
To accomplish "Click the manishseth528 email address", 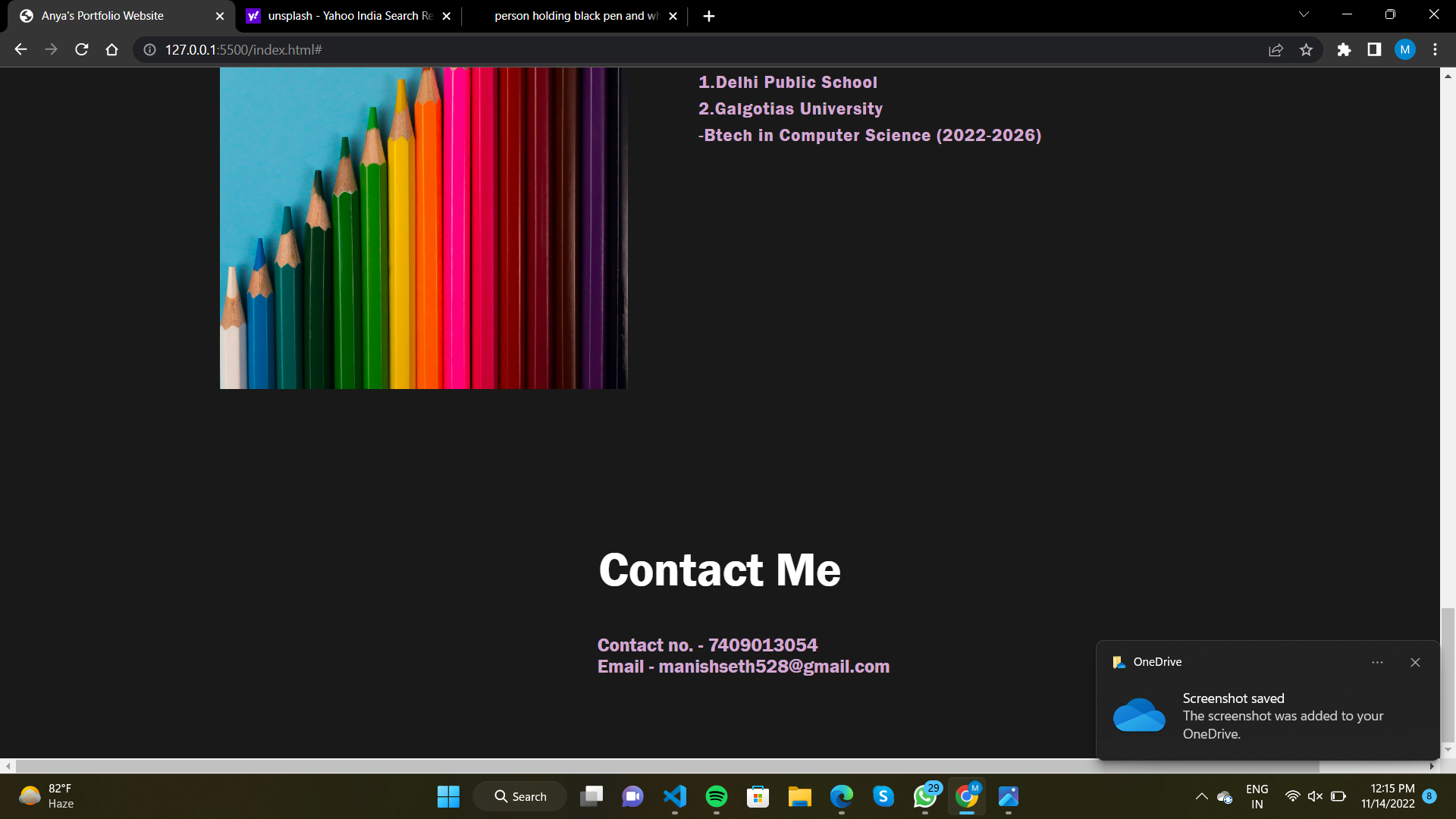I will (774, 667).
